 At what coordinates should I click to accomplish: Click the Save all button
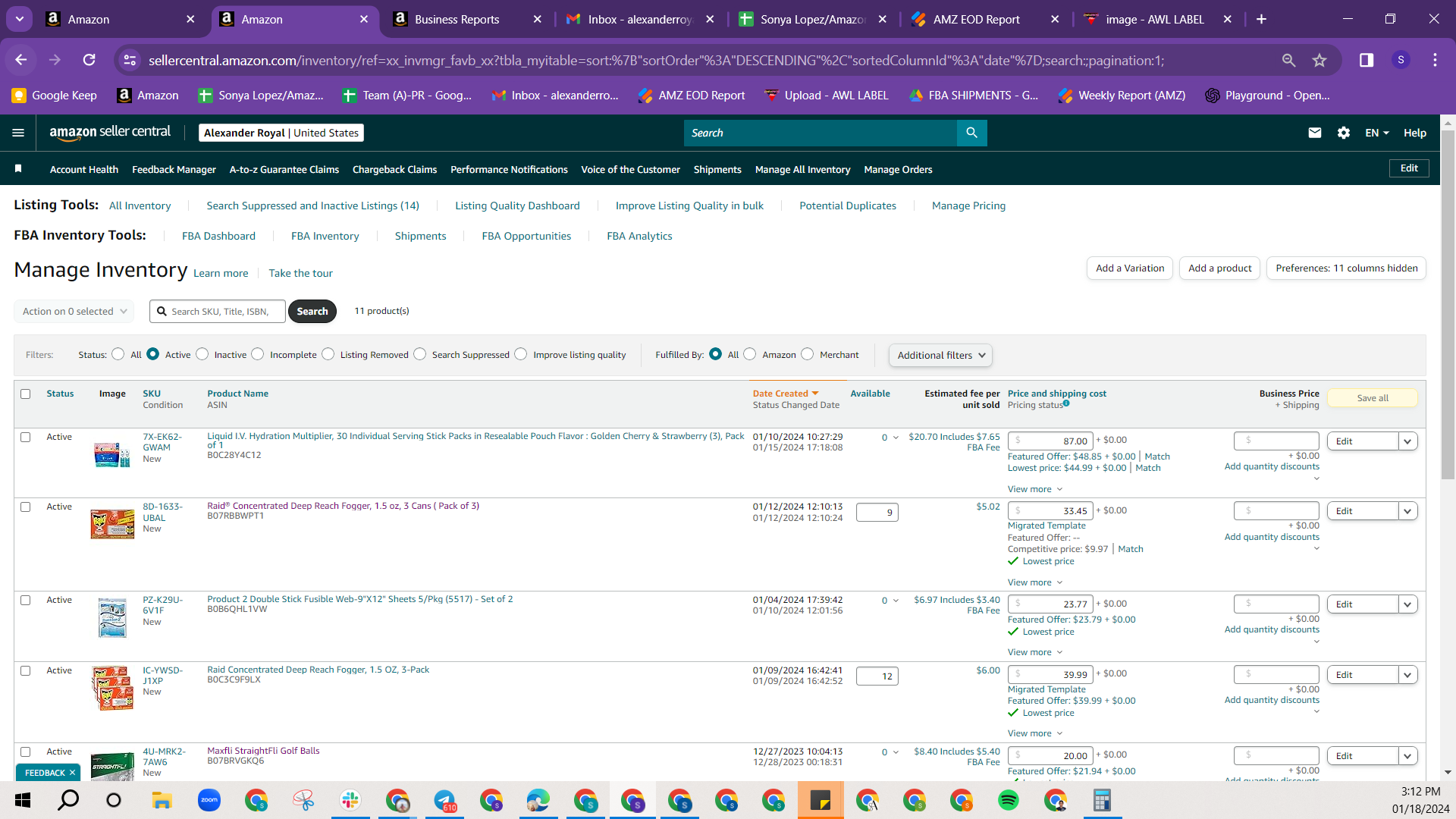tap(1373, 398)
